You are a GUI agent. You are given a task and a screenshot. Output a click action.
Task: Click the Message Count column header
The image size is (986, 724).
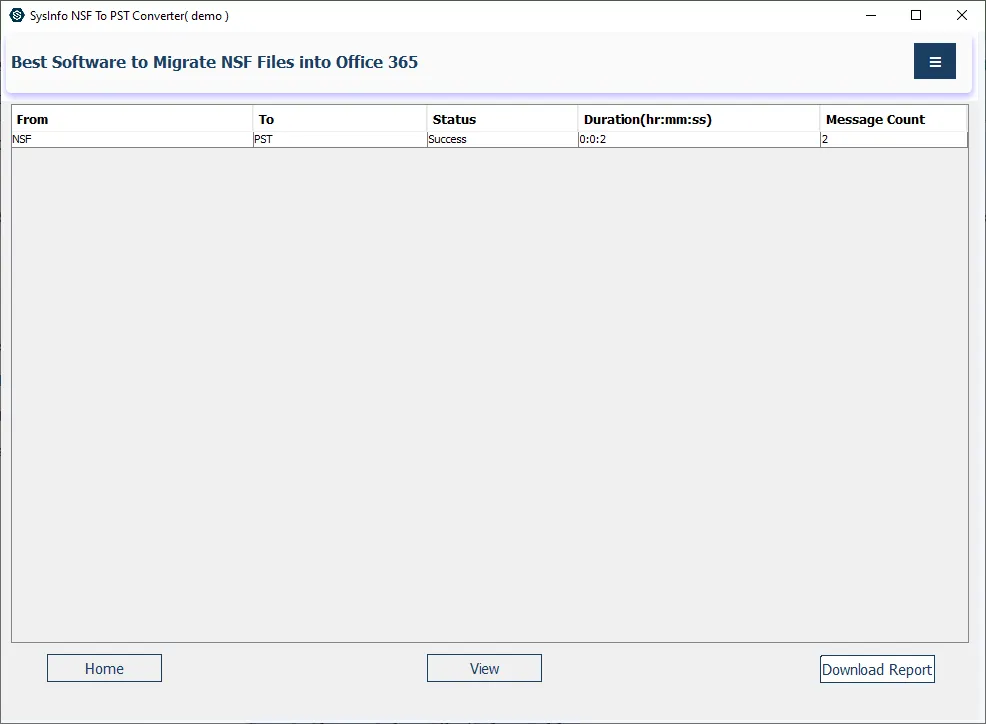(893, 119)
